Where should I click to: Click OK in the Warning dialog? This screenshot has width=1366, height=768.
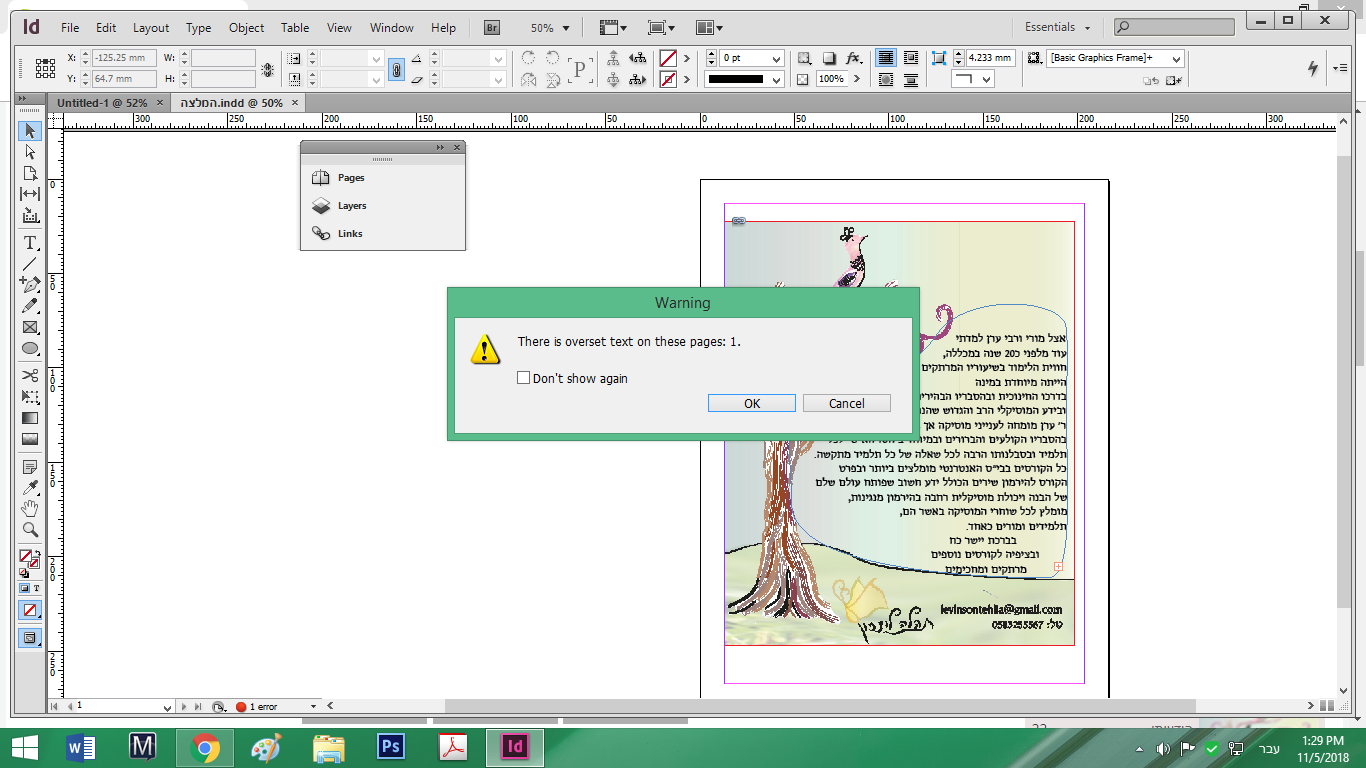tap(751, 403)
